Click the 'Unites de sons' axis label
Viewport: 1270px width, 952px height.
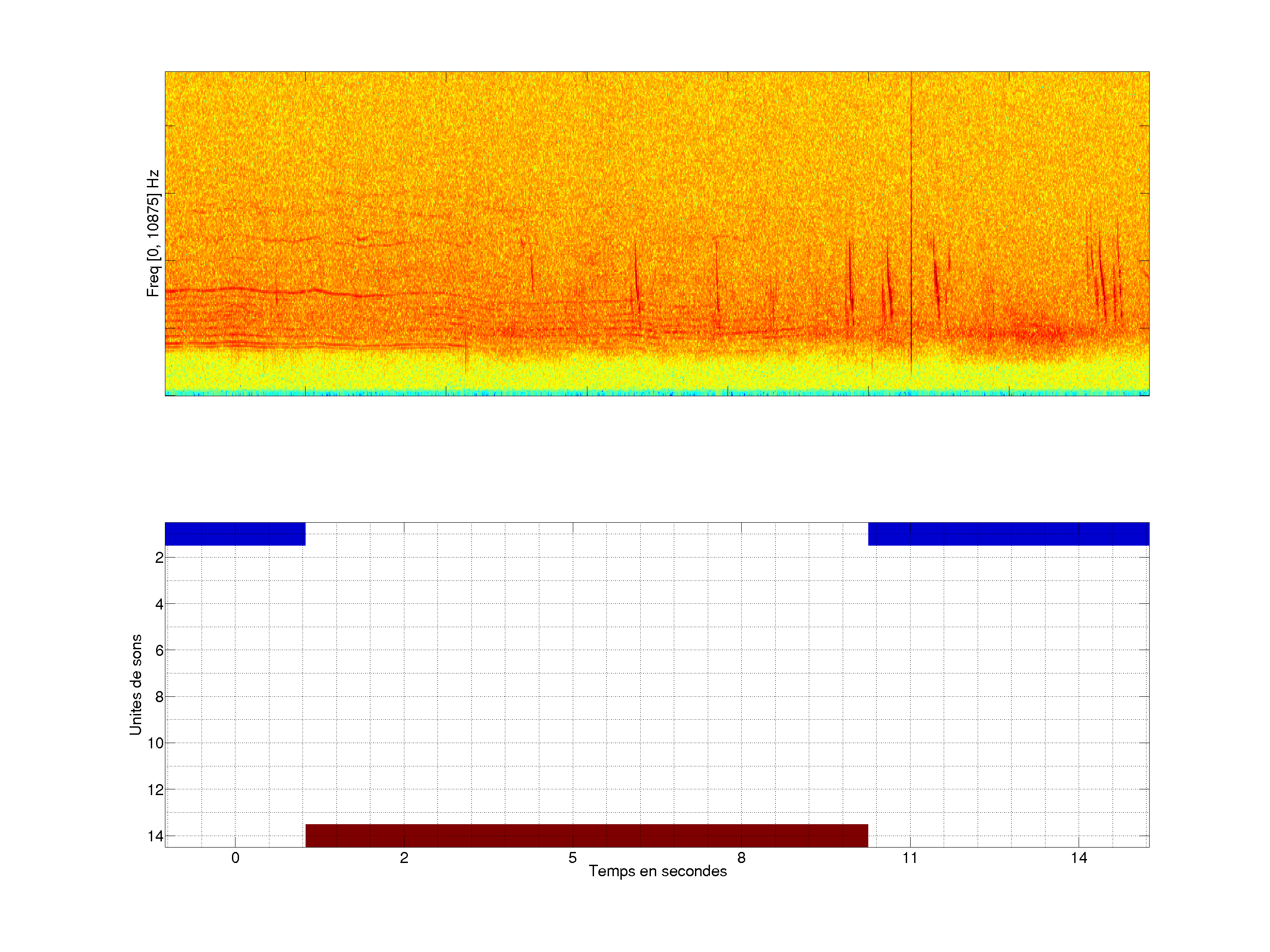135,684
